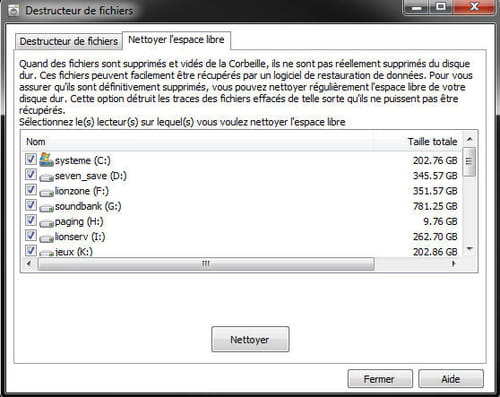Click the Nettoyer button

tap(250, 339)
